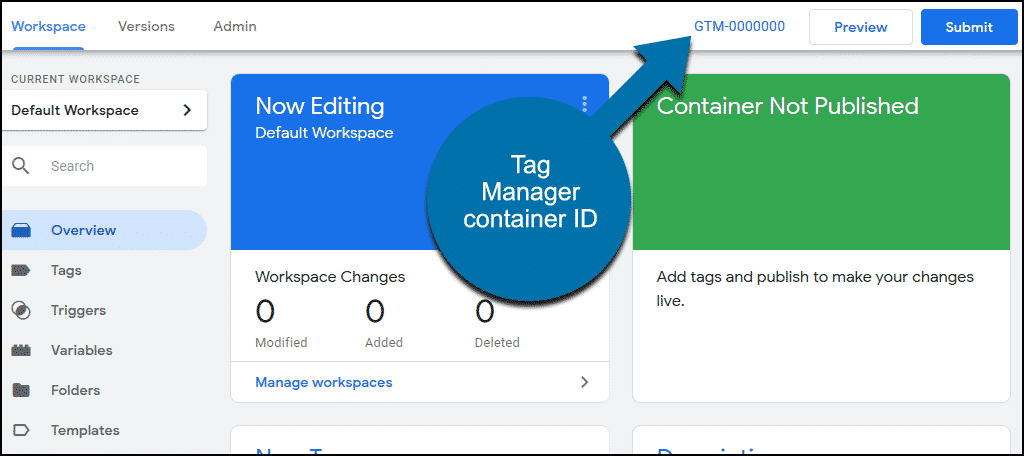
Task: Expand the Default Workspace selector chevron
Action: coord(187,110)
